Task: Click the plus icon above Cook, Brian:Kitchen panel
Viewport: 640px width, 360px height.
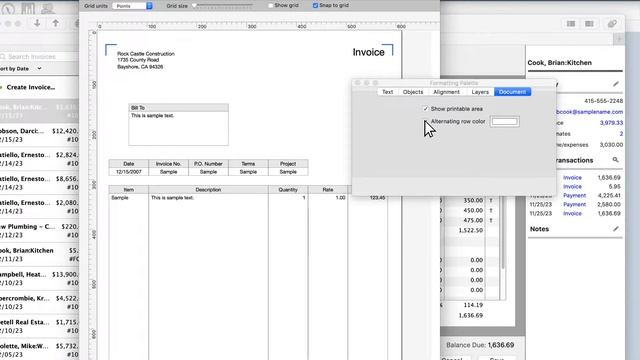Action: point(619,39)
